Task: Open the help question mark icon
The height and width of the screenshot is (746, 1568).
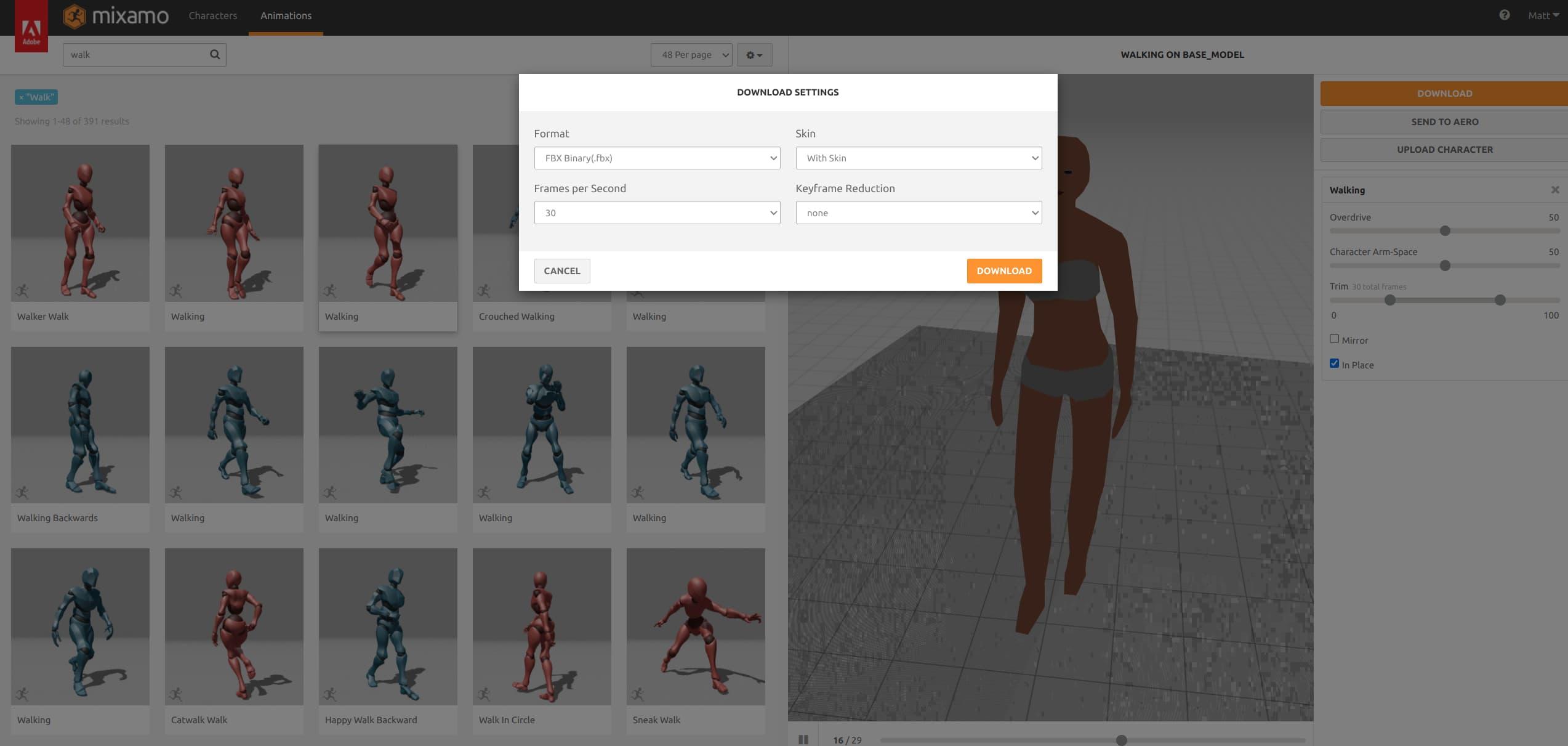Action: click(1504, 15)
